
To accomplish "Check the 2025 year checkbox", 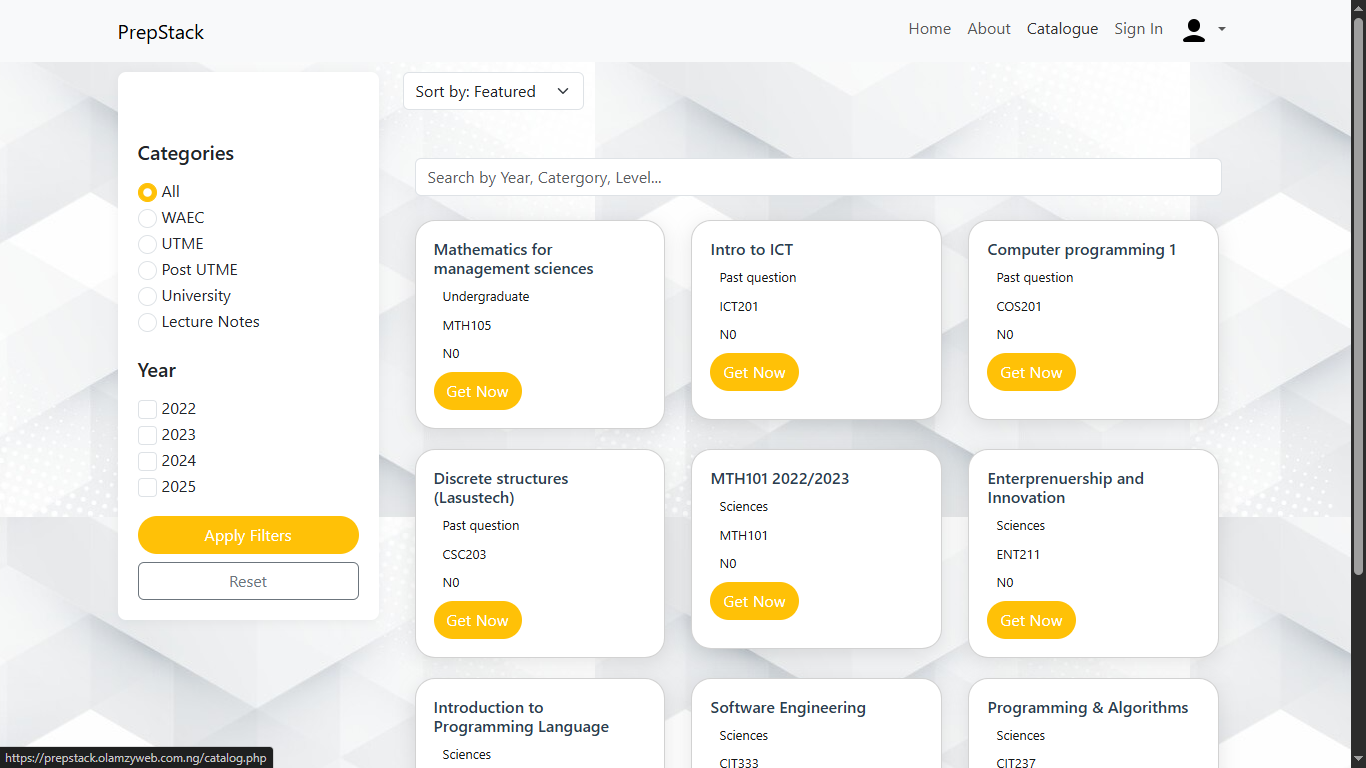I will [x=147, y=487].
